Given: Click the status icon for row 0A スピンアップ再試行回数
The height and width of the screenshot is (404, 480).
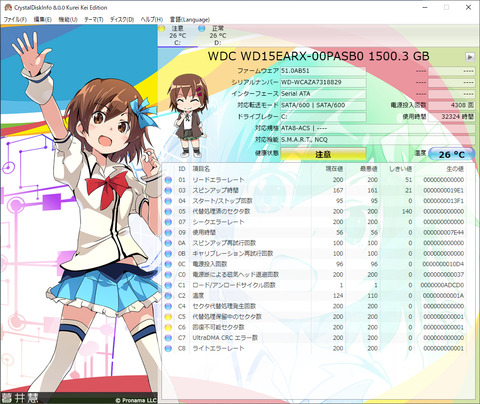Looking at the screenshot, I should (x=168, y=243).
